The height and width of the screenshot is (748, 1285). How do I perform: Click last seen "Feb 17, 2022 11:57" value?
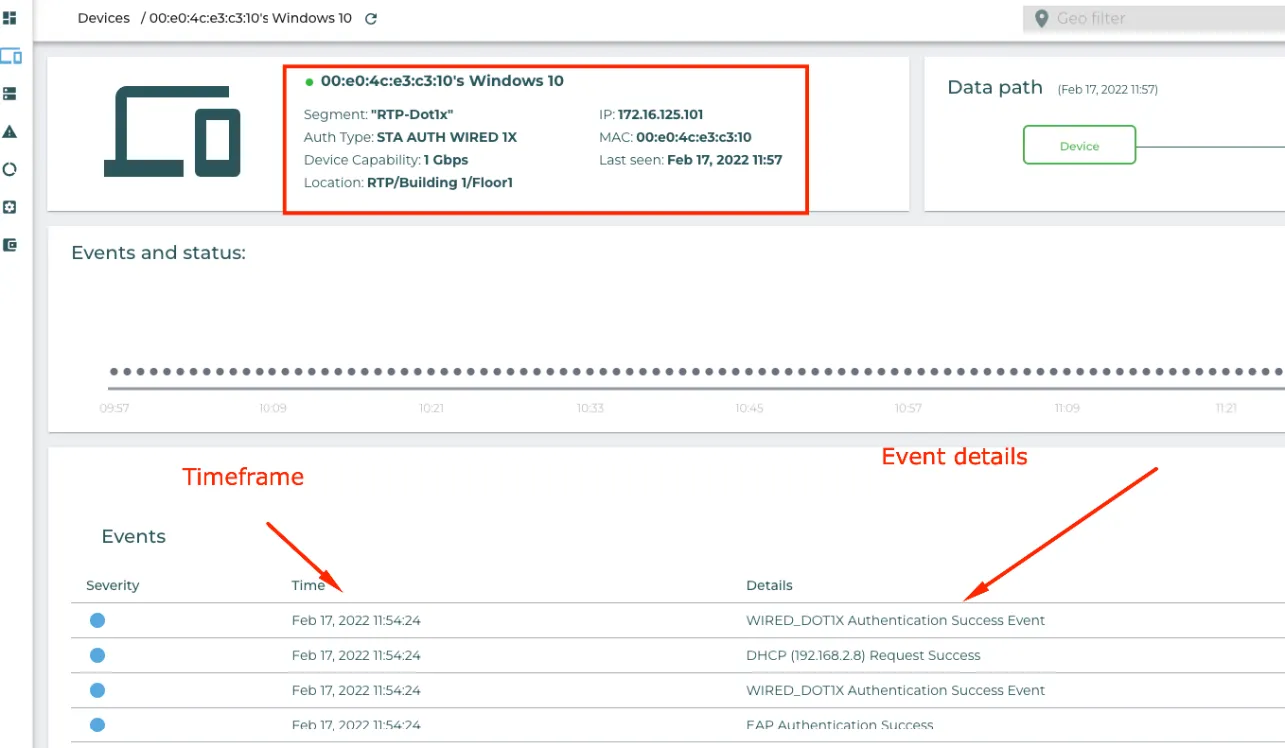point(725,160)
